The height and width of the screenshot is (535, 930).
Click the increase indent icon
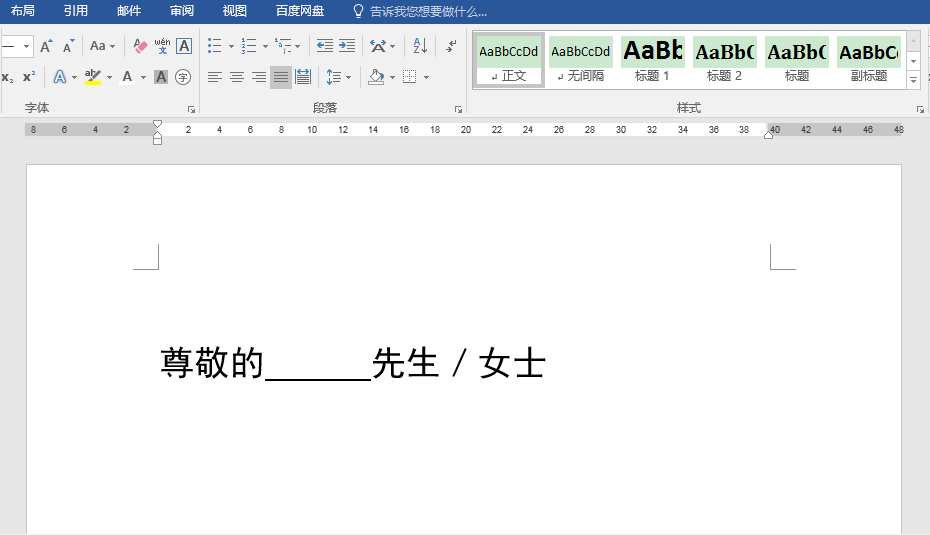pyautogui.click(x=347, y=46)
